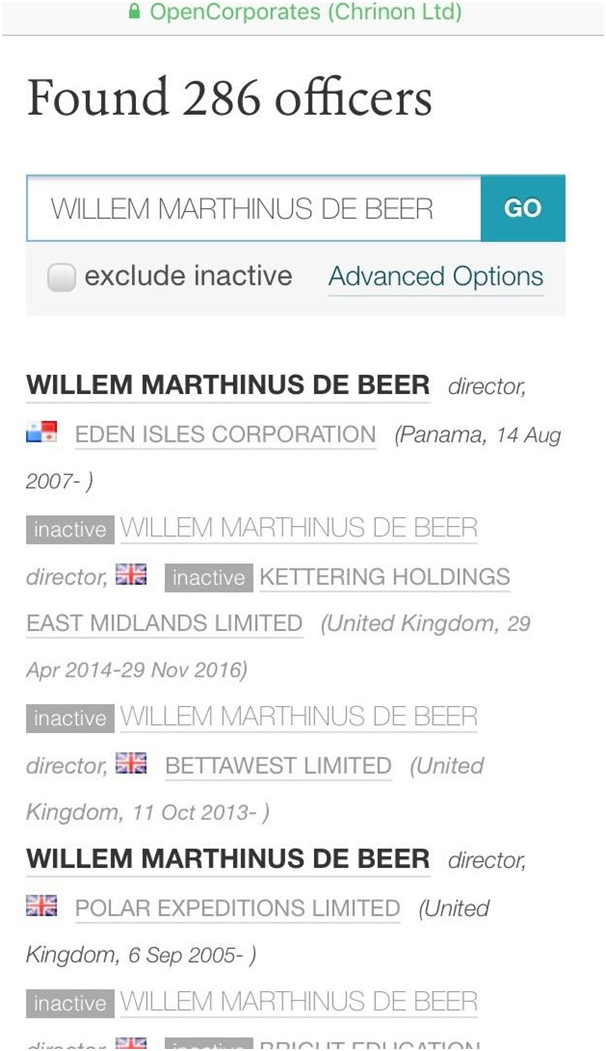Open BETTAWEST LIMITED company page
606x1051 pixels.
[x=278, y=766]
